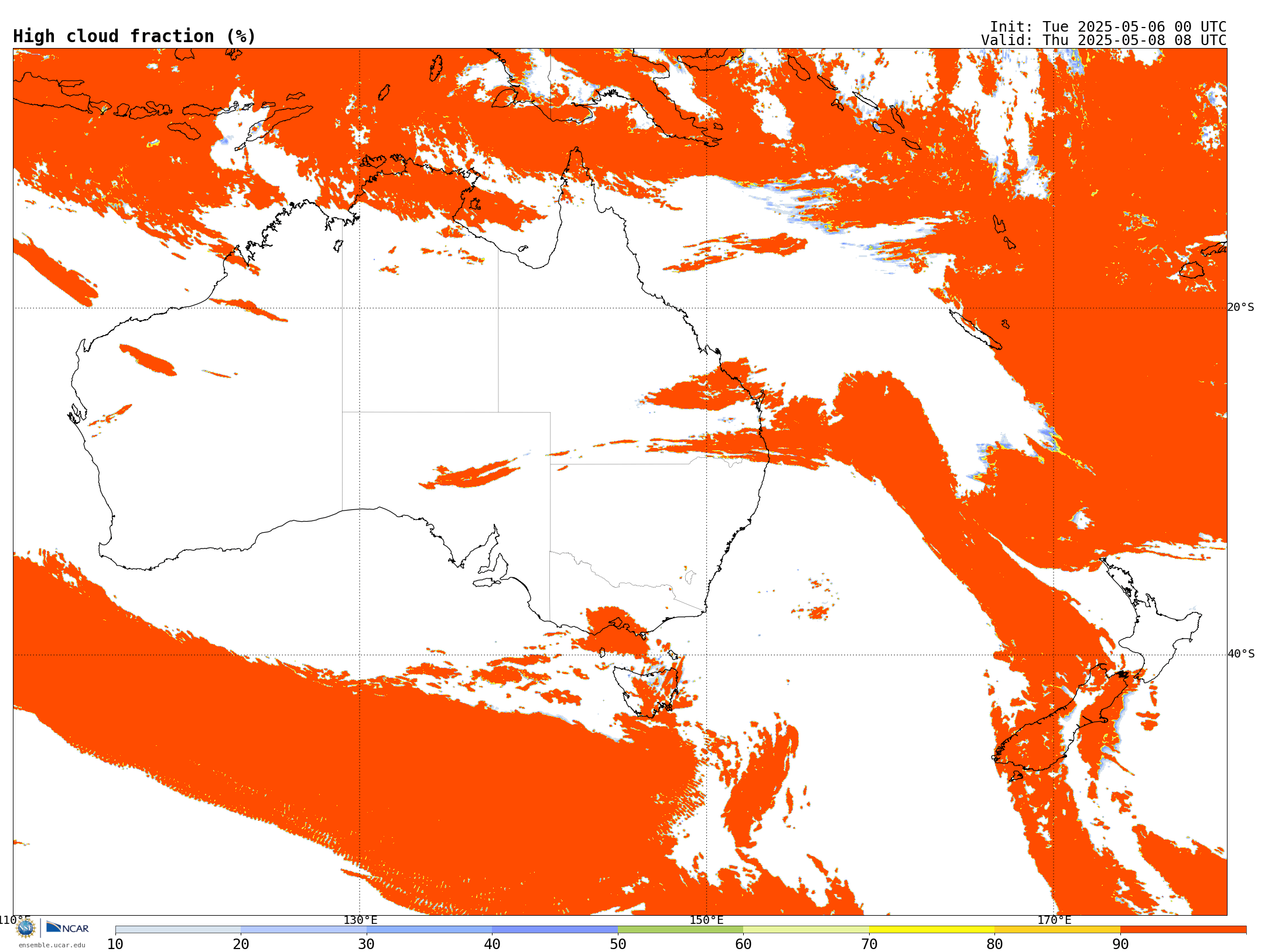Click the NCAR logo
This screenshot has height=952, width=1265.
(x=67, y=927)
